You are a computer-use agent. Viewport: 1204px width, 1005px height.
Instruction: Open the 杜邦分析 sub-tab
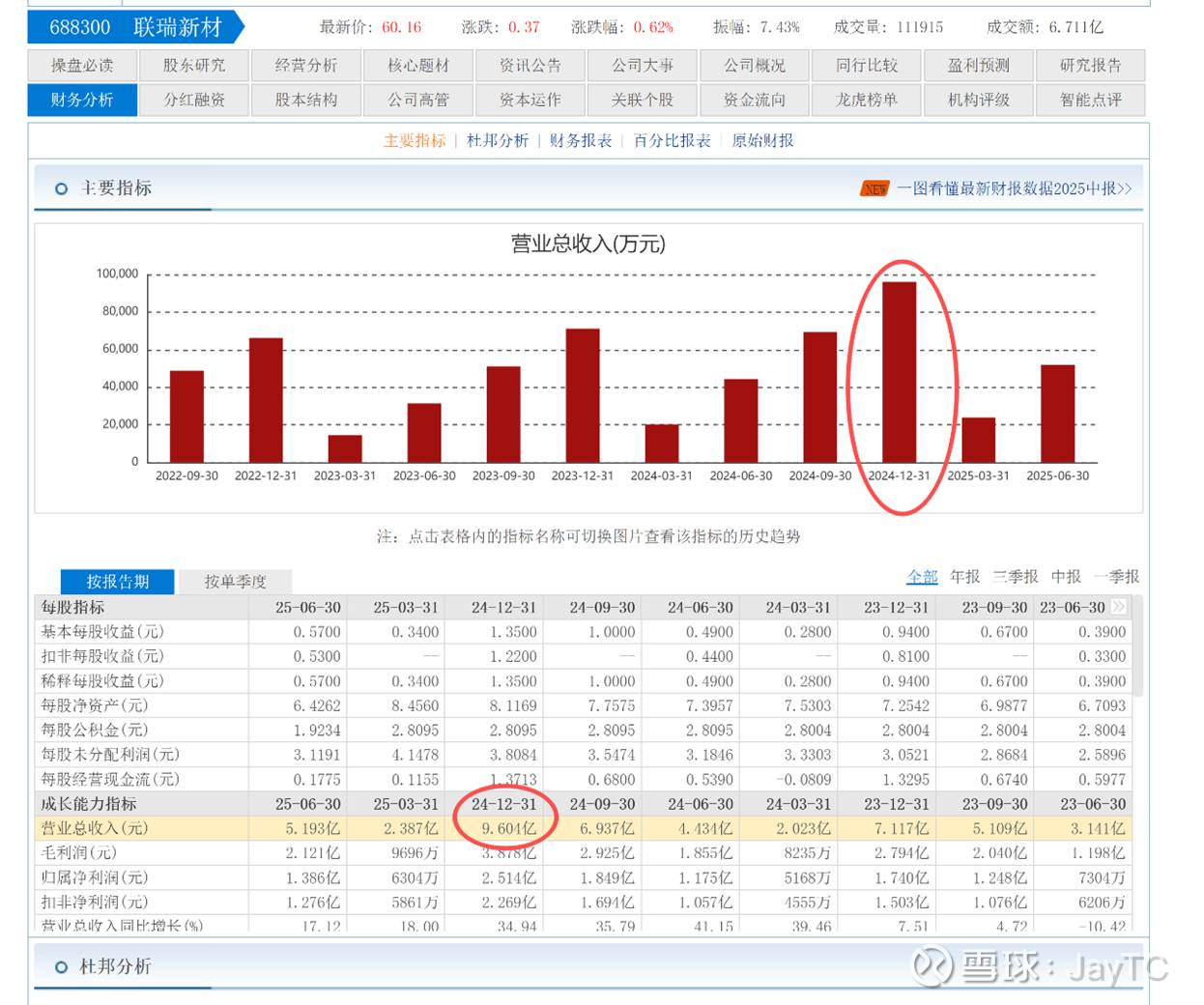[x=498, y=141]
